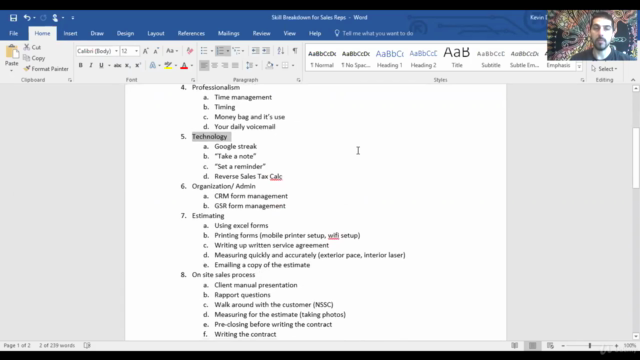Click the vertical scrollbar thumb
Image resolution: width=640 pixels, height=360 pixels.
click(x=636, y=158)
